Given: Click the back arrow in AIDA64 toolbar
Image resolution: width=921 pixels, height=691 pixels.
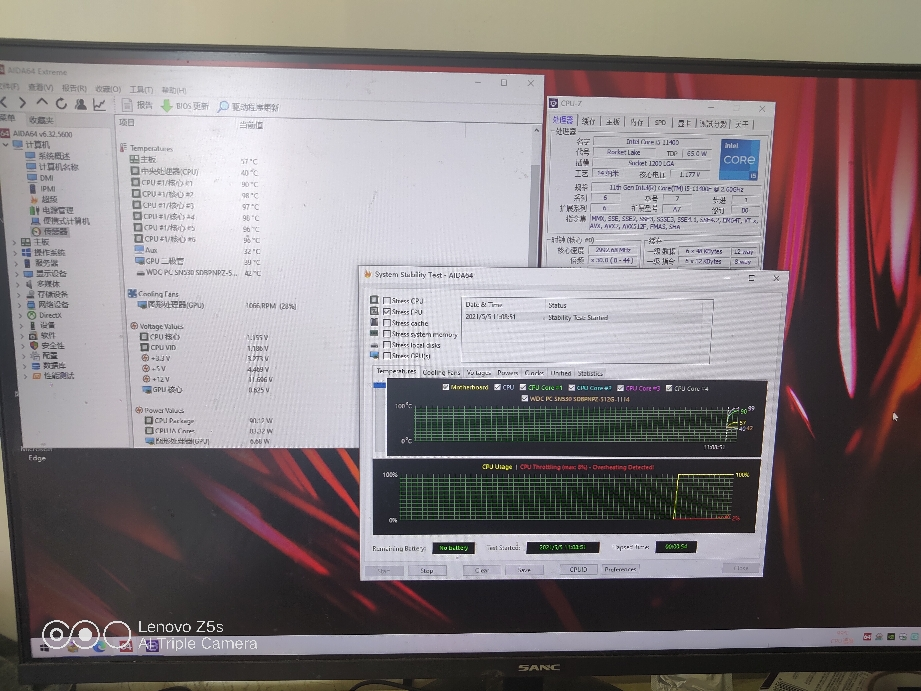Looking at the screenshot, I should click(x=3, y=103).
